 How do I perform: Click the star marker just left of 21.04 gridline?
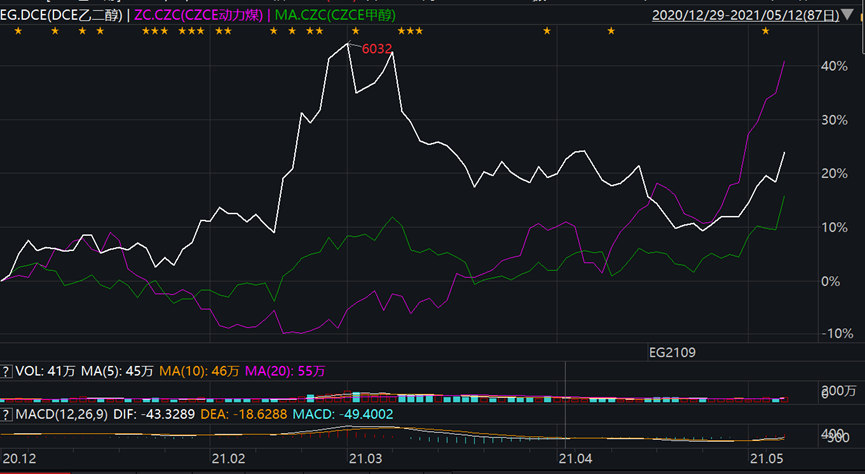point(547,31)
